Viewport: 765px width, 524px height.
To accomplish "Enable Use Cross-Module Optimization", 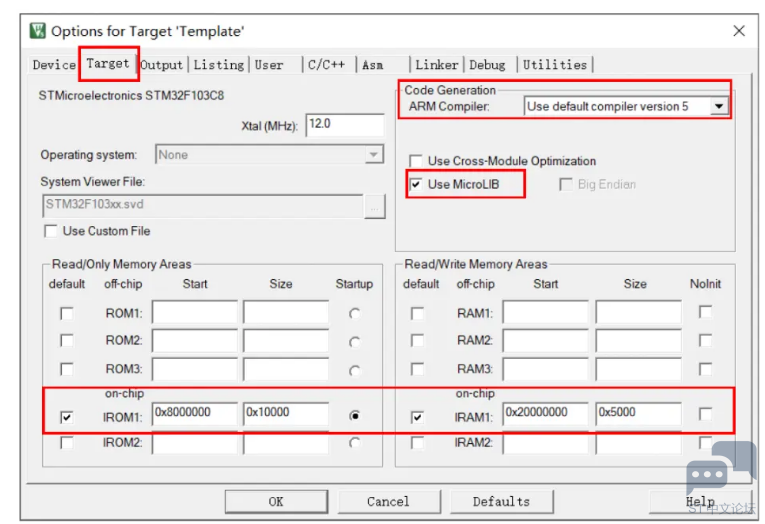I will (x=416, y=161).
